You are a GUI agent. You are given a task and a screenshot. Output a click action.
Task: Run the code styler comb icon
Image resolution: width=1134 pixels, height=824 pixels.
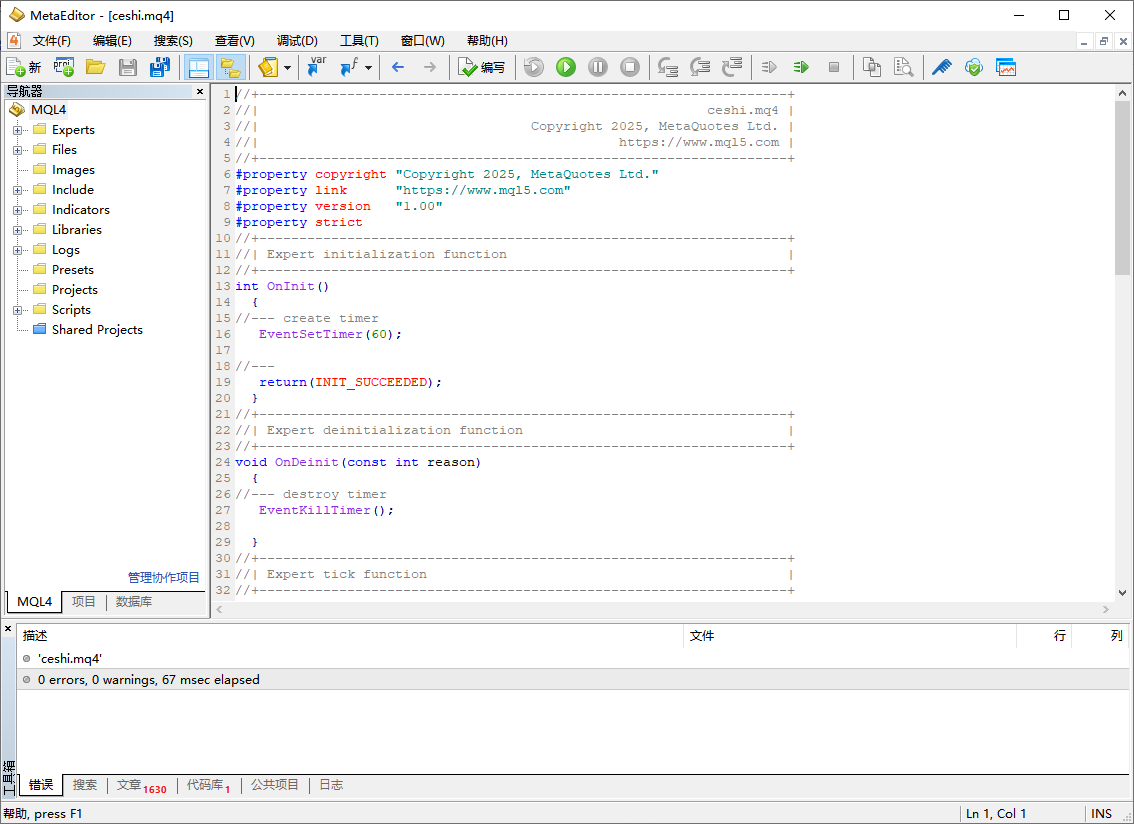(x=941, y=67)
